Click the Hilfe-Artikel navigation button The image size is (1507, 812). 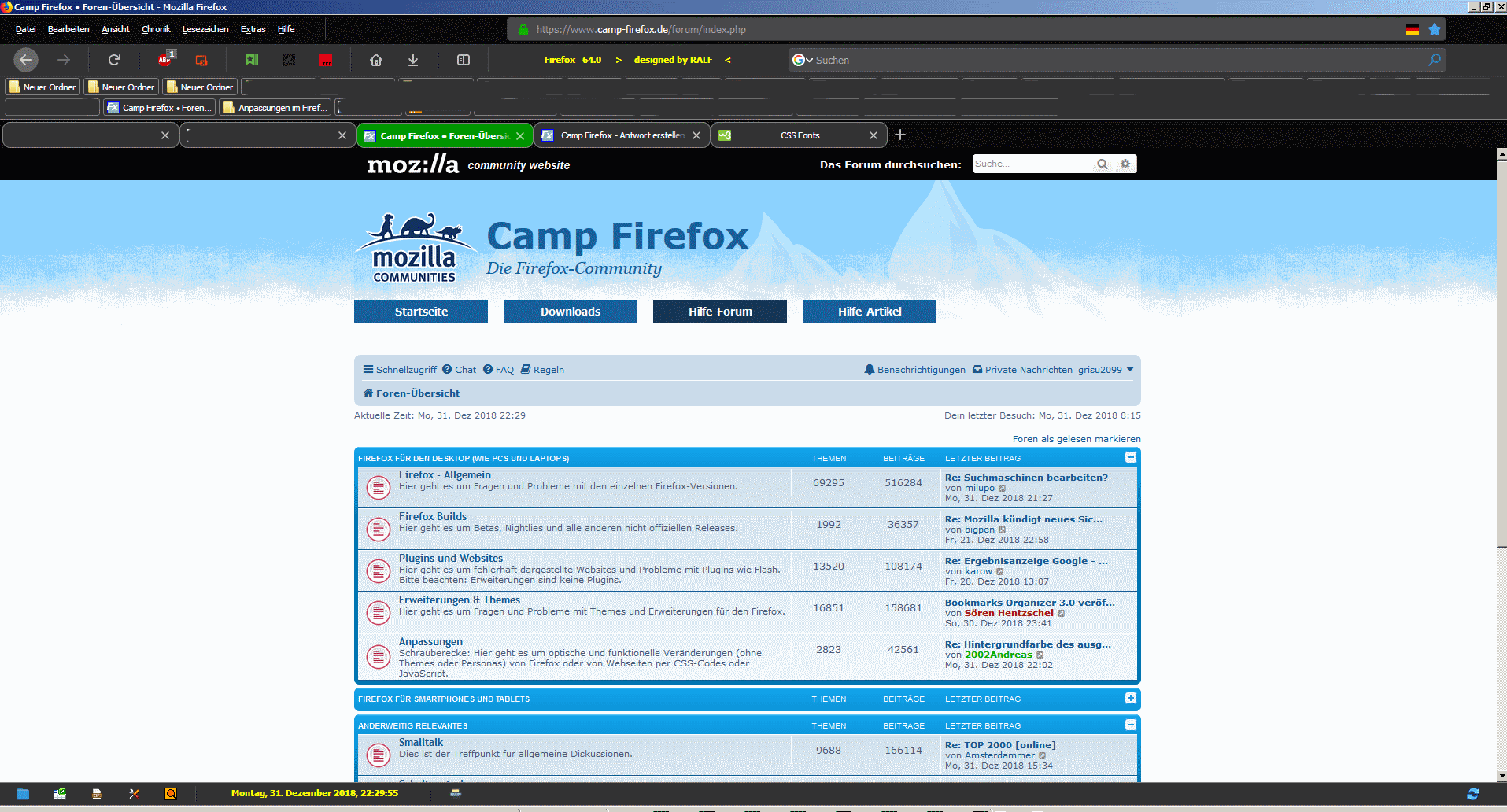870,312
